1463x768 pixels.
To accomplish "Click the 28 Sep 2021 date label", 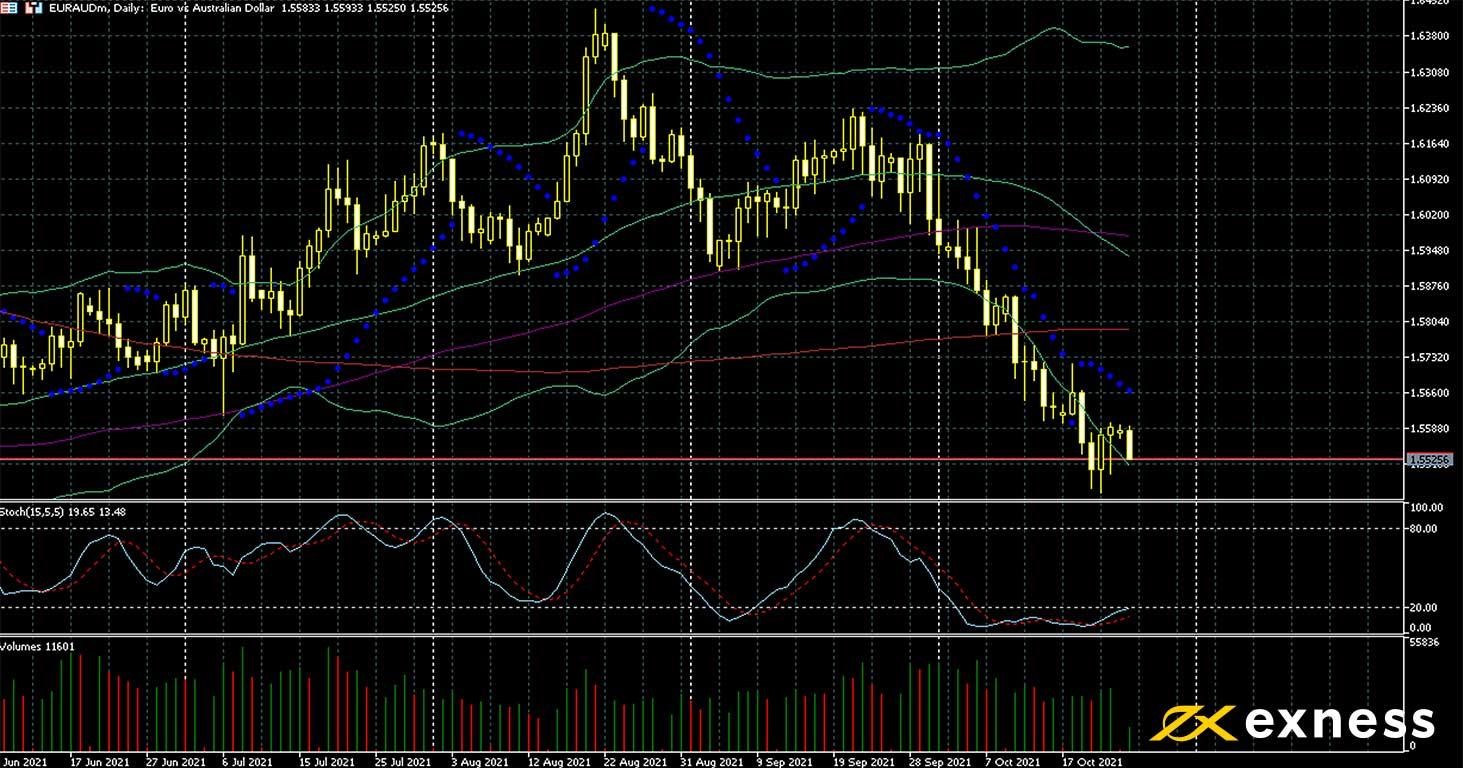I will pyautogui.click(x=941, y=761).
